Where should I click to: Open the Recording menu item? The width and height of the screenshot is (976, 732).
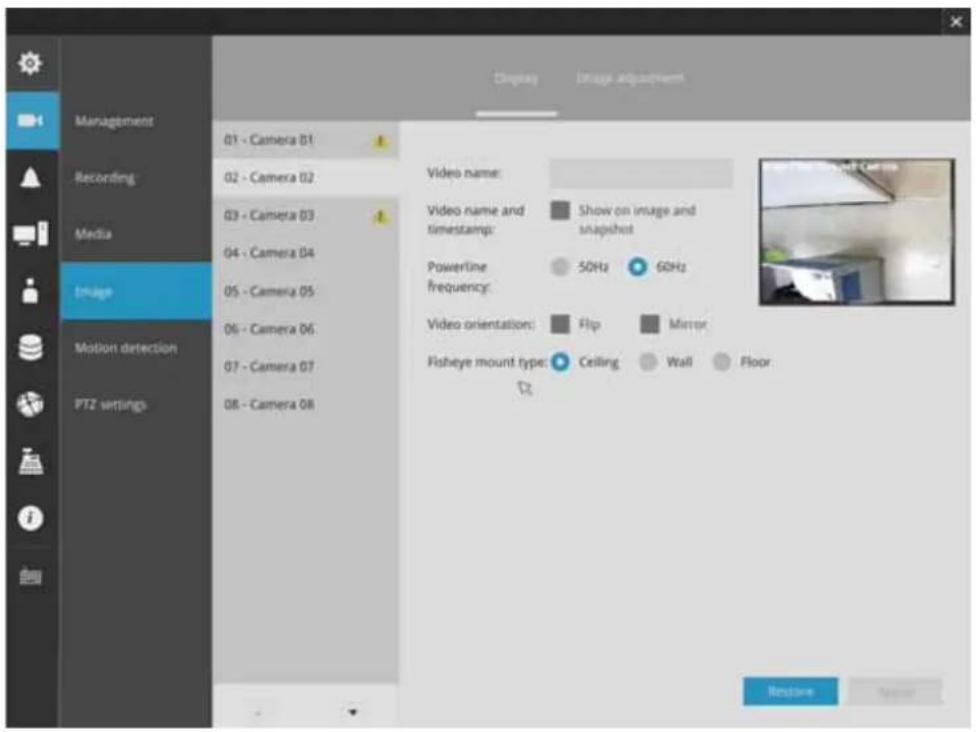pyautogui.click(x=105, y=178)
